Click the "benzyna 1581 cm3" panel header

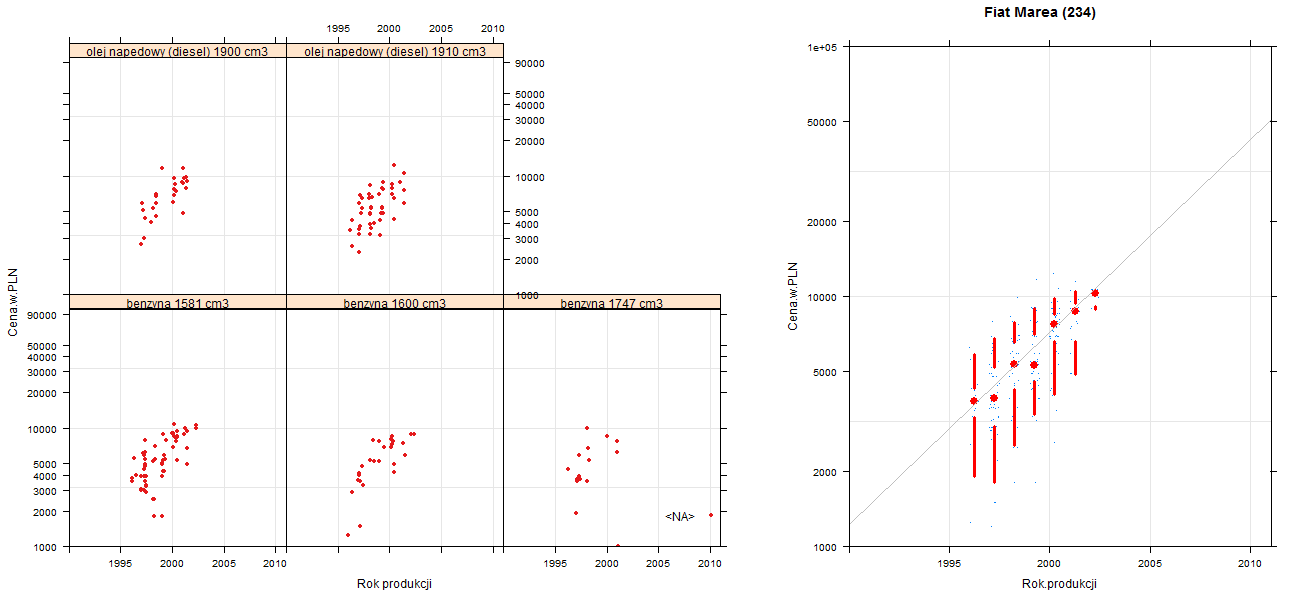[x=178, y=302]
